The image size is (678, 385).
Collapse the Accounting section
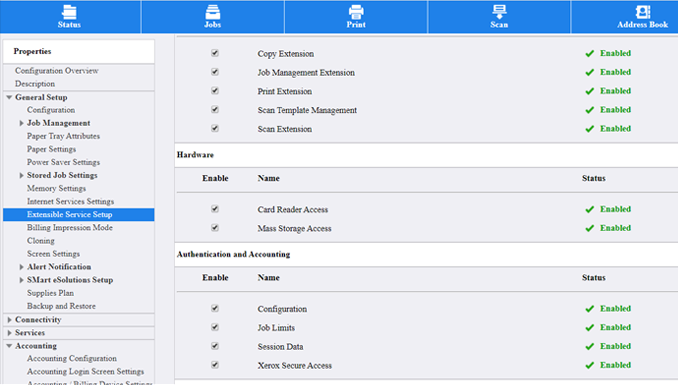pyautogui.click(x=9, y=346)
